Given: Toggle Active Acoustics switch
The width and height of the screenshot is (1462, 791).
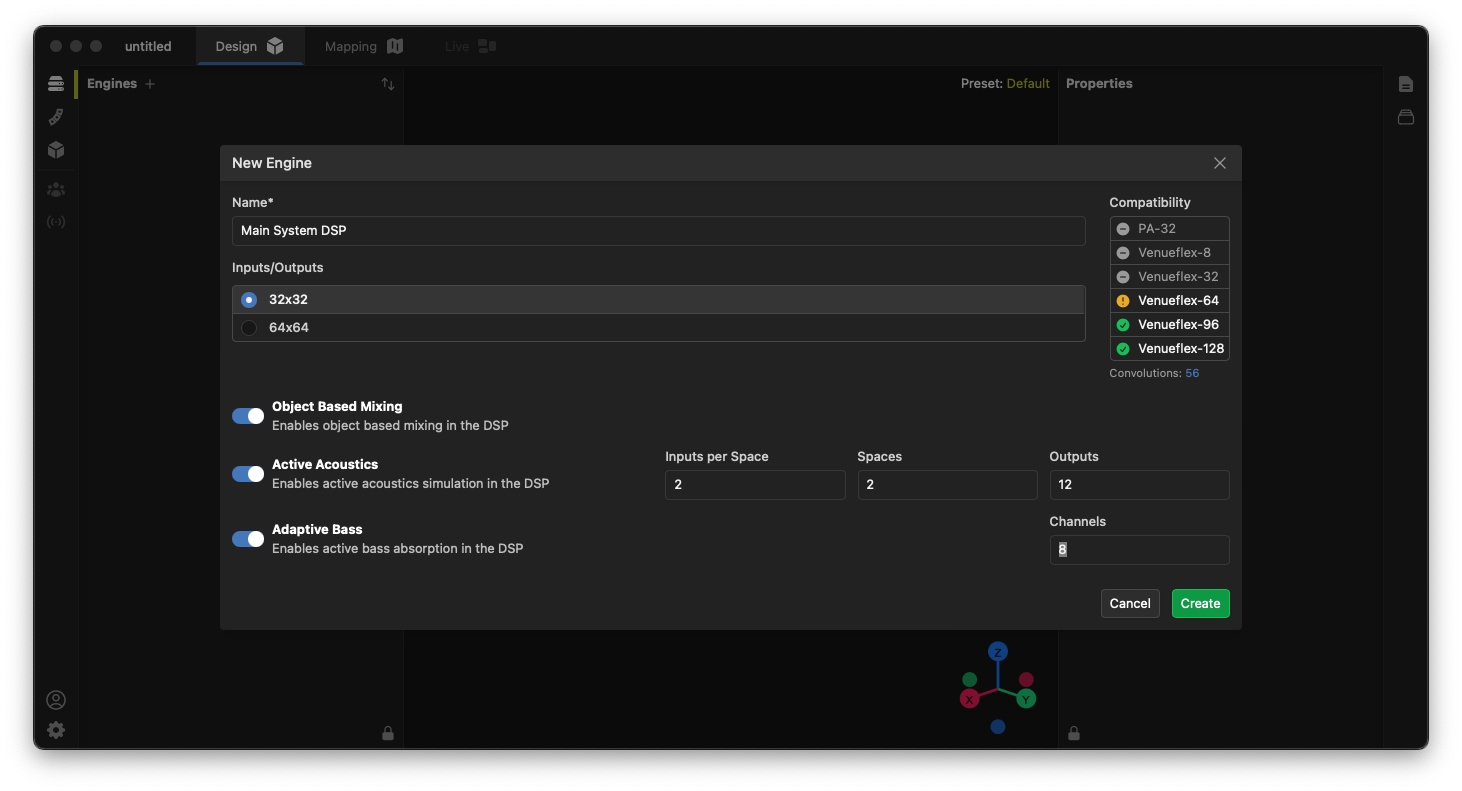Looking at the screenshot, I should (x=248, y=474).
